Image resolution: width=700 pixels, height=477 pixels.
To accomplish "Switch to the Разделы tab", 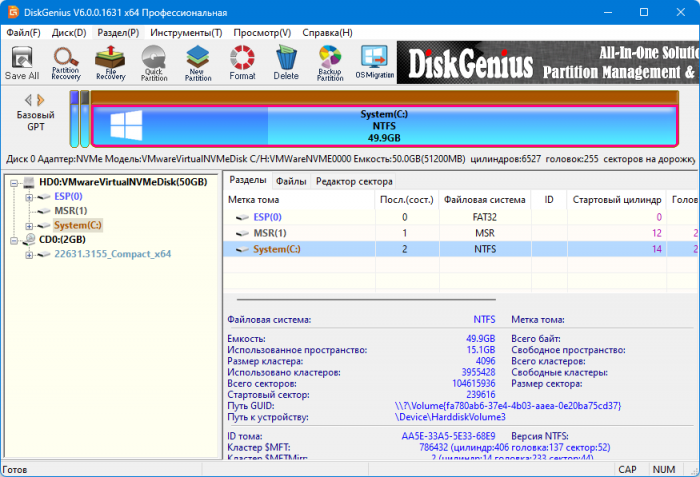I will pyautogui.click(x=247, y=180).
